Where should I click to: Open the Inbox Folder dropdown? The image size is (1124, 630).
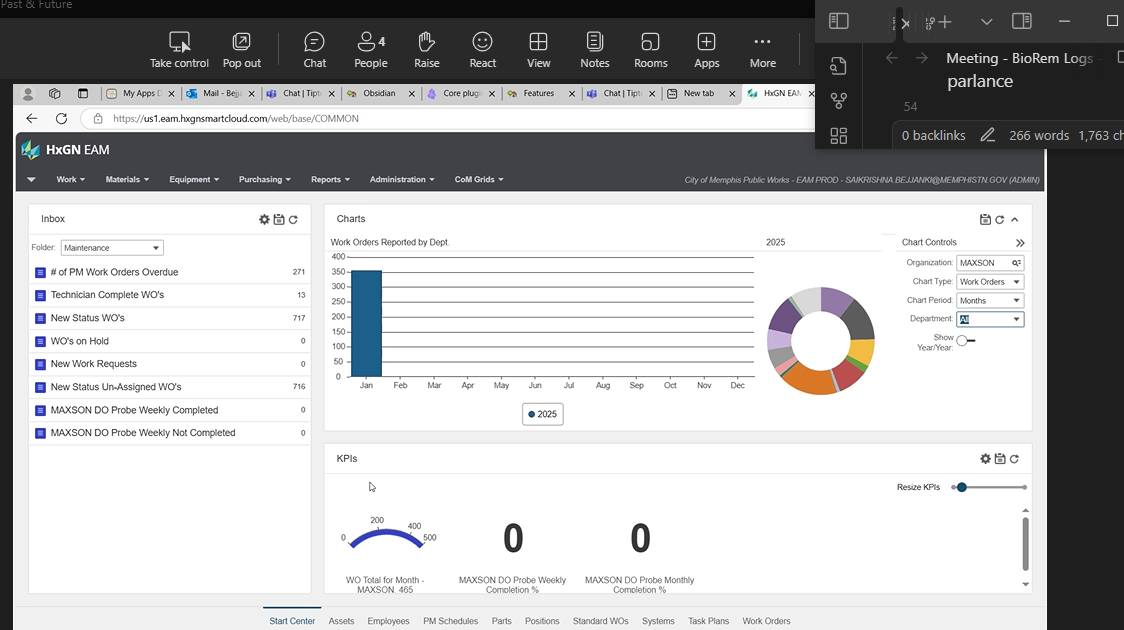click(112, 248)
